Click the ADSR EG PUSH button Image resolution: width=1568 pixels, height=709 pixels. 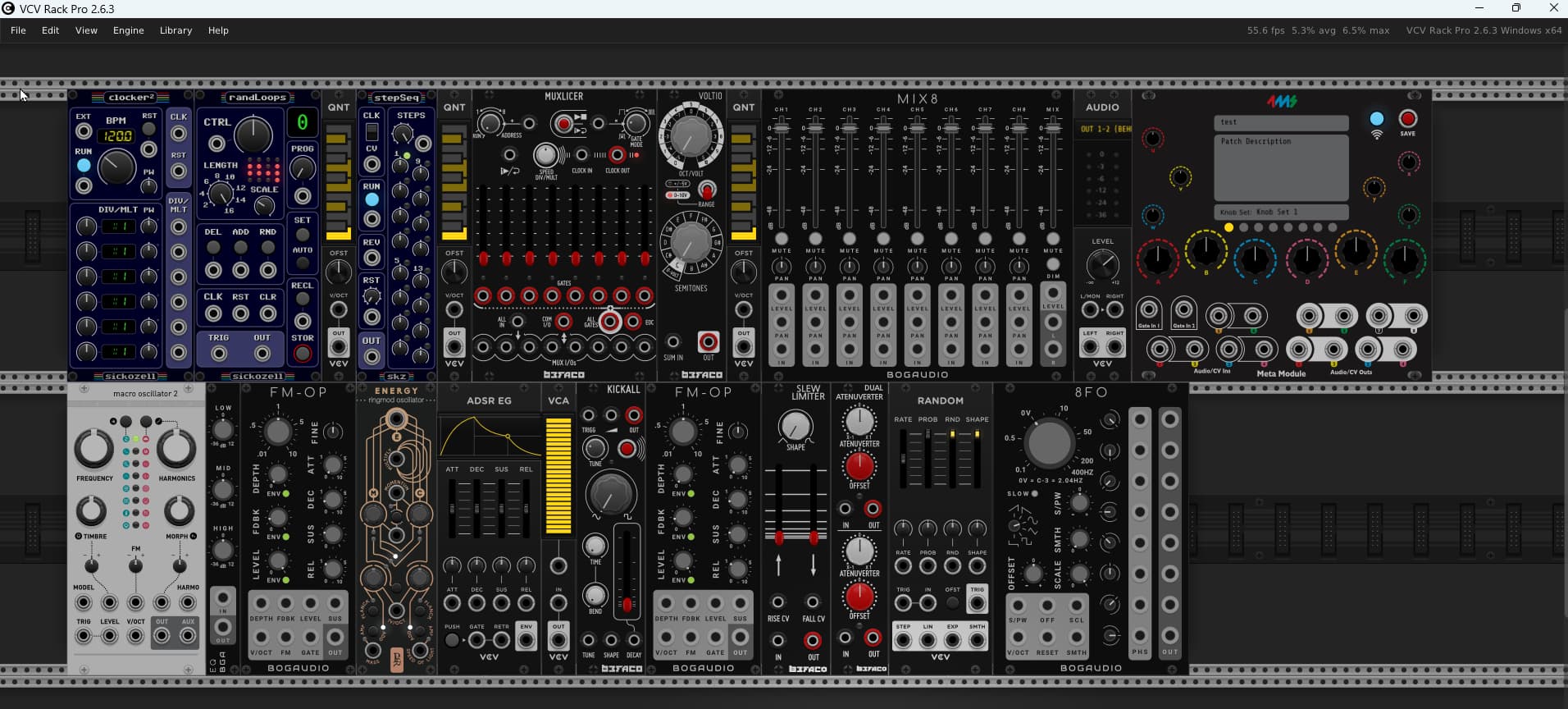click(452, 640)
